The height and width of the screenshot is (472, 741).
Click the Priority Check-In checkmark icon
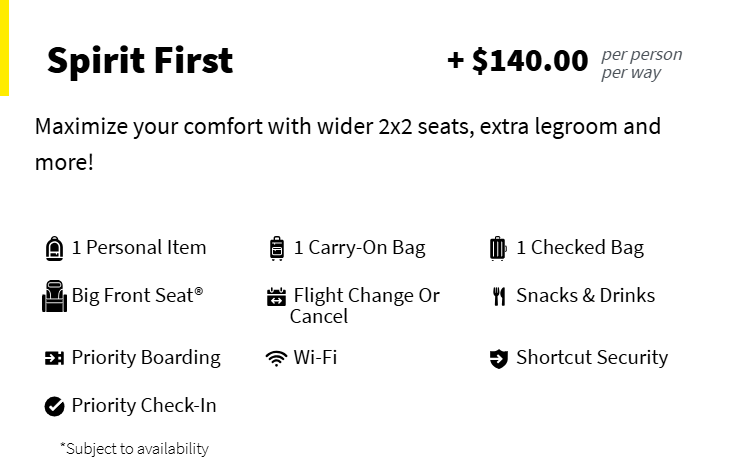tap(54, 406)
